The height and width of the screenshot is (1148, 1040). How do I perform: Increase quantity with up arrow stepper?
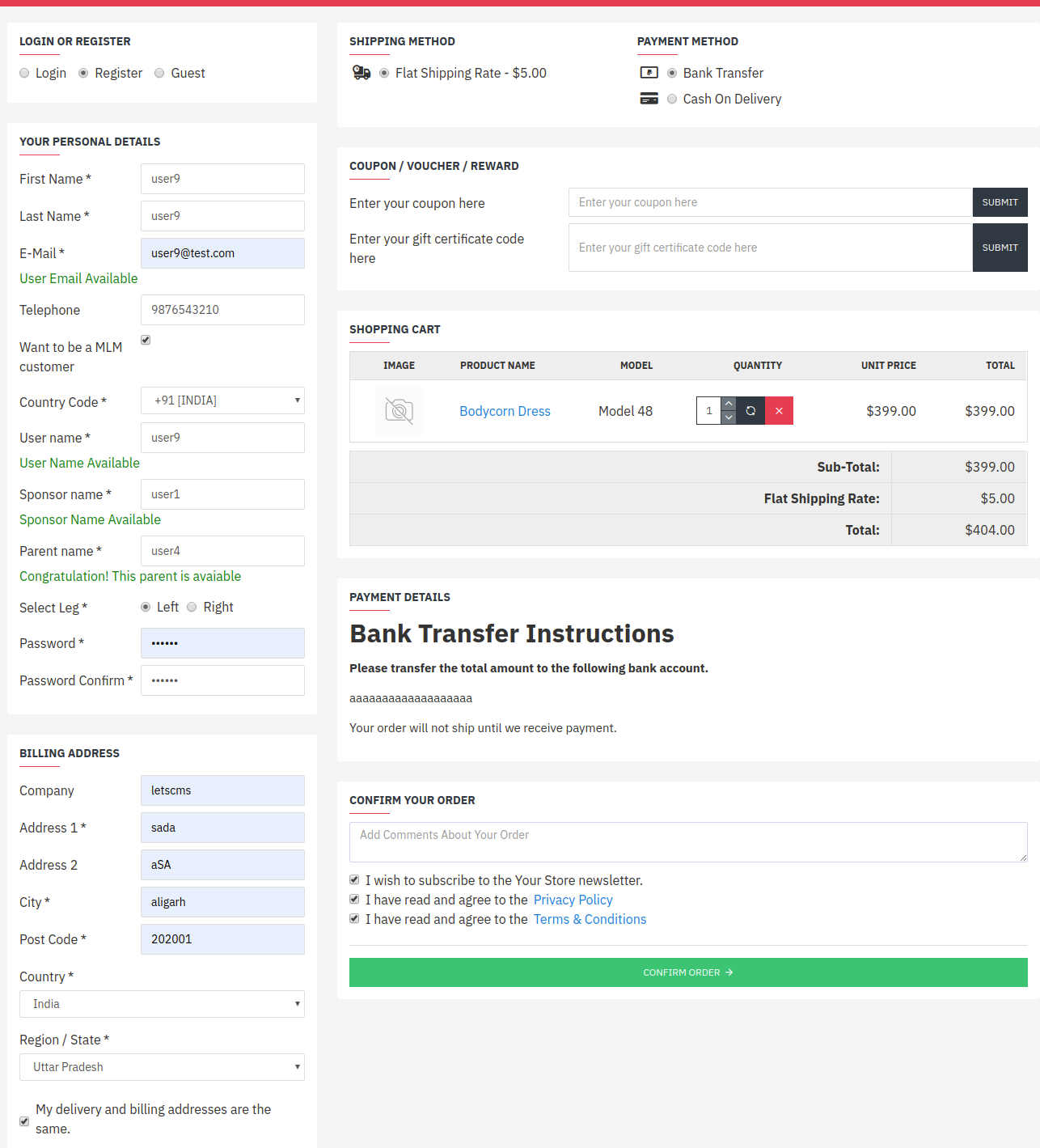tap(729, 403)
